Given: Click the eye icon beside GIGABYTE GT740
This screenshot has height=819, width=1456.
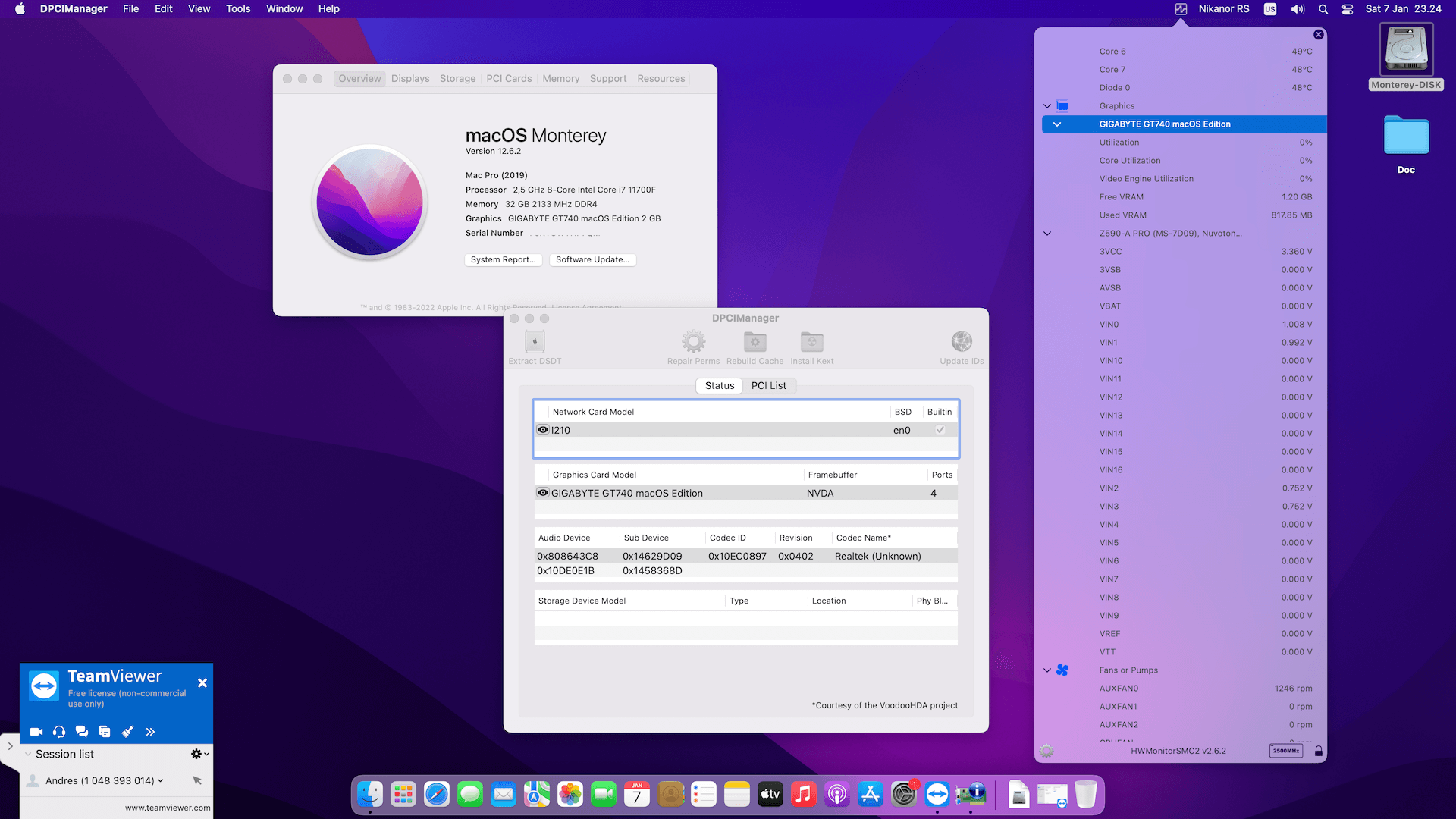Looking at the screenshot, I should click(x=543, y=493).
